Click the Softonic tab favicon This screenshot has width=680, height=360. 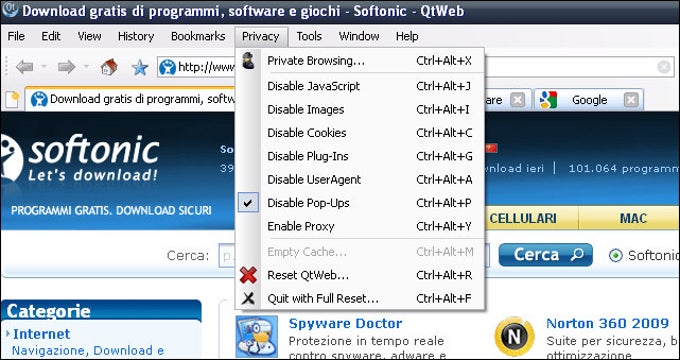tap(39, 99)
